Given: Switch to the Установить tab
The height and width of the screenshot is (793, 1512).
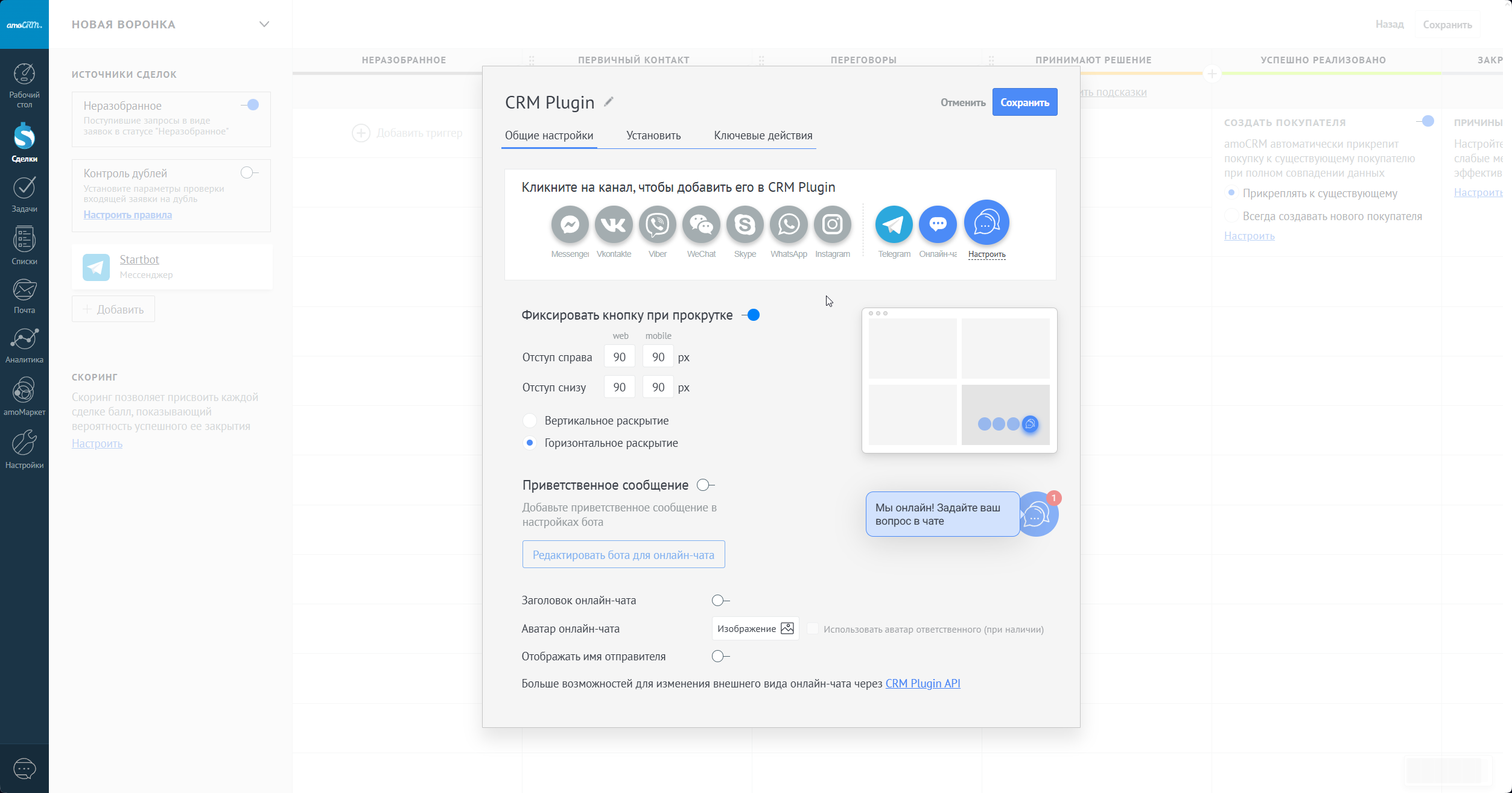Looking at the screenshot, I should [x=653, y=136].
